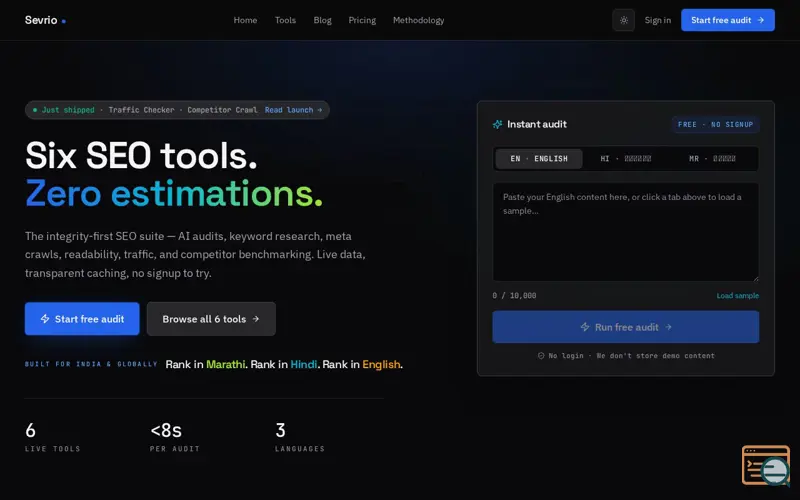Click the 6 Live Tools stat
This screenshot has height=500, width=800.
coord(53,437)
